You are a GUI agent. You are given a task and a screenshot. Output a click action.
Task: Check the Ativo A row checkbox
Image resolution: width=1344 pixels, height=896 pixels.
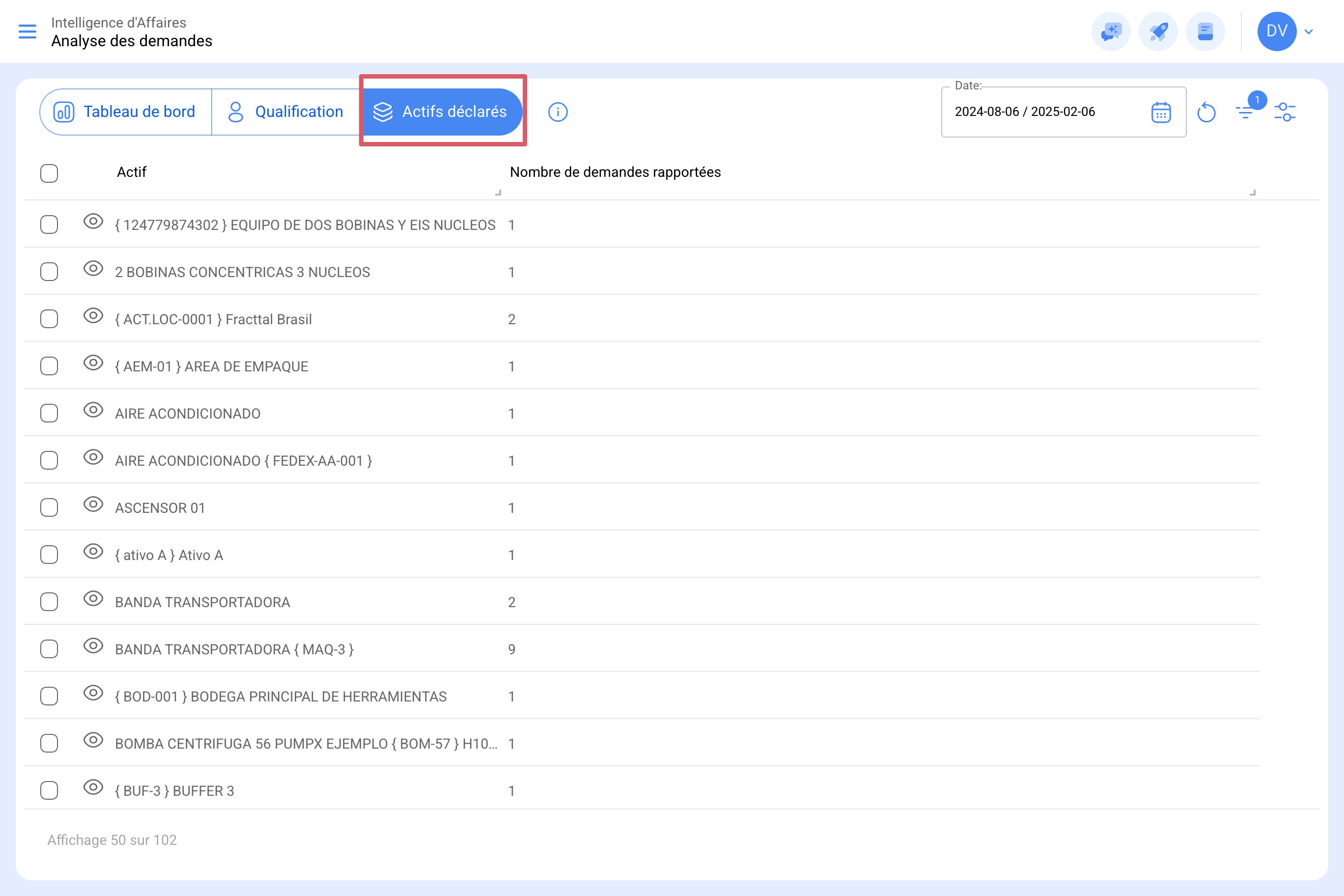pyautogui.click(x=49, y=554)
